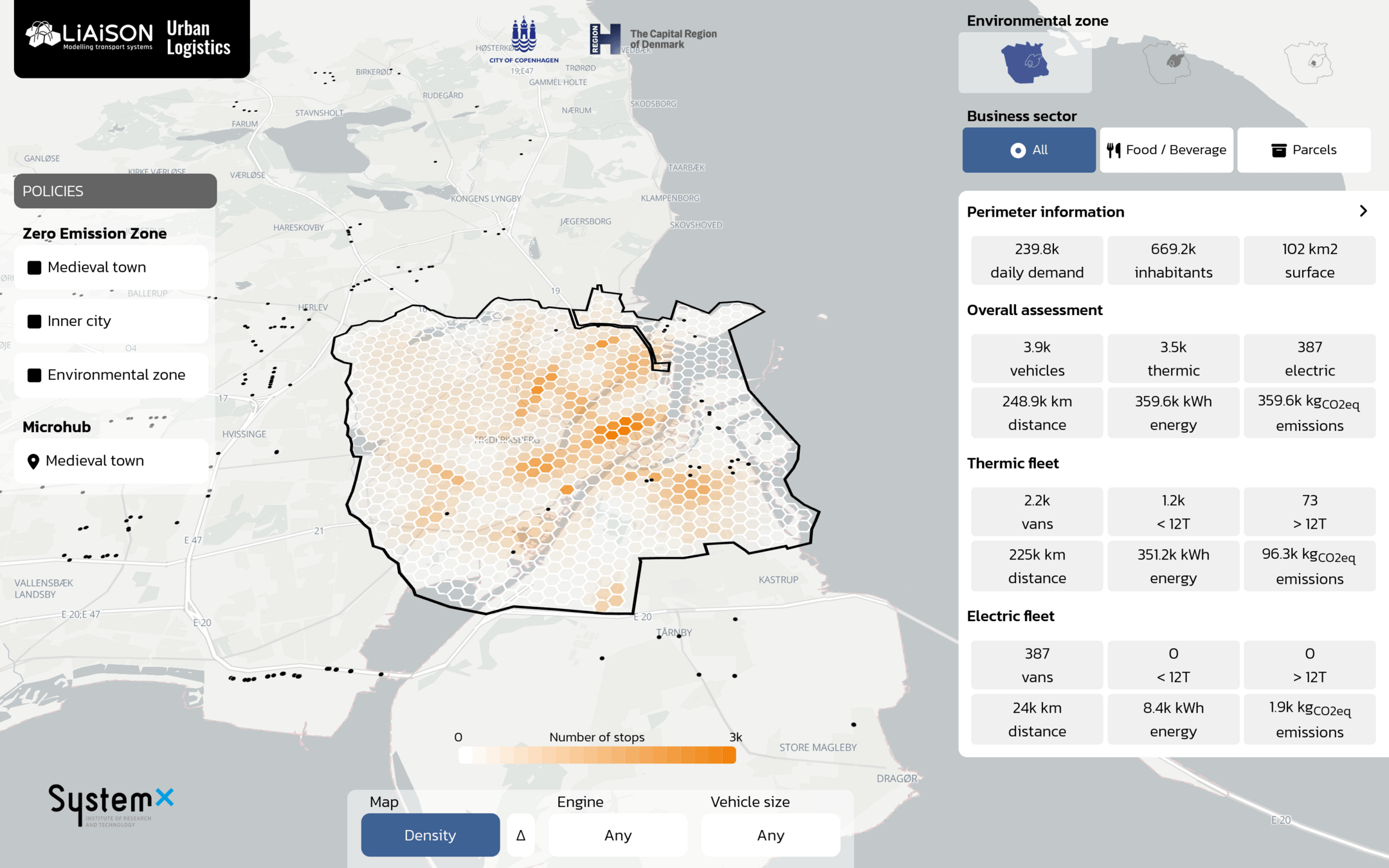This screenshot has height=868, width=1389.
Task: Click the SystemX institute logo
Action: coord(111,804)
